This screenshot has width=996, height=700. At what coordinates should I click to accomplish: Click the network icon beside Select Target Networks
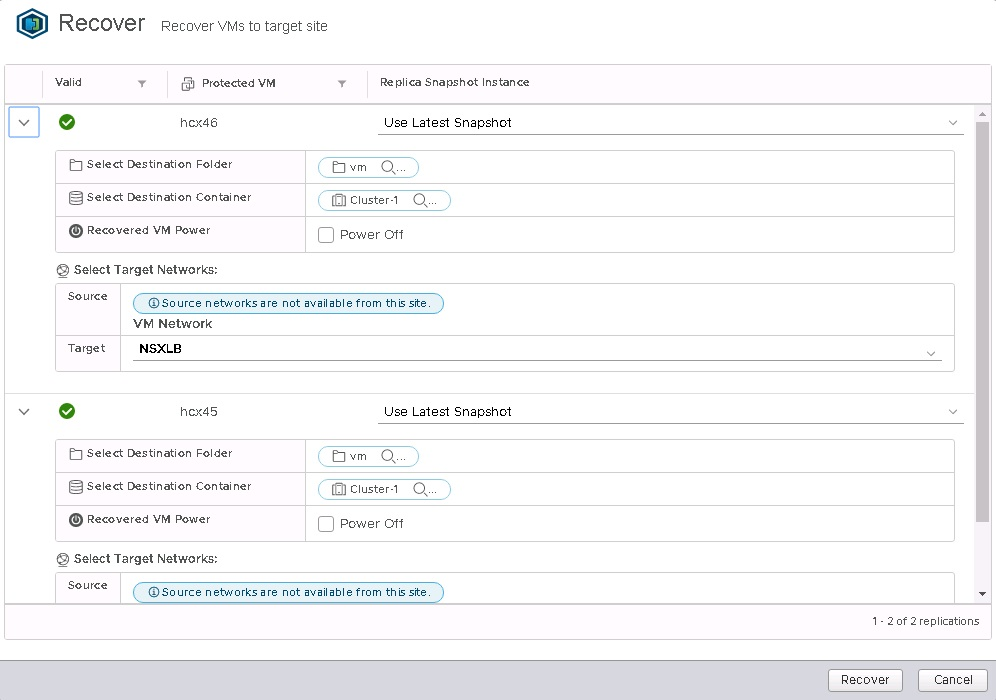click(63, 269)
